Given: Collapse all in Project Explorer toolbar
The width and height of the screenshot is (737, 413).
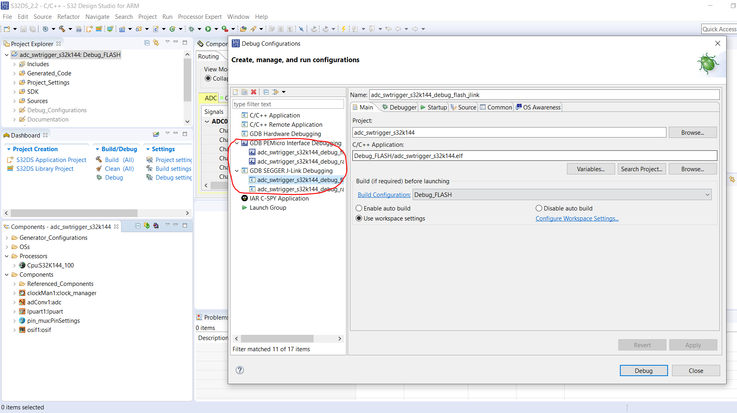Looking at the screenshot, I should [x=147, y=43].
